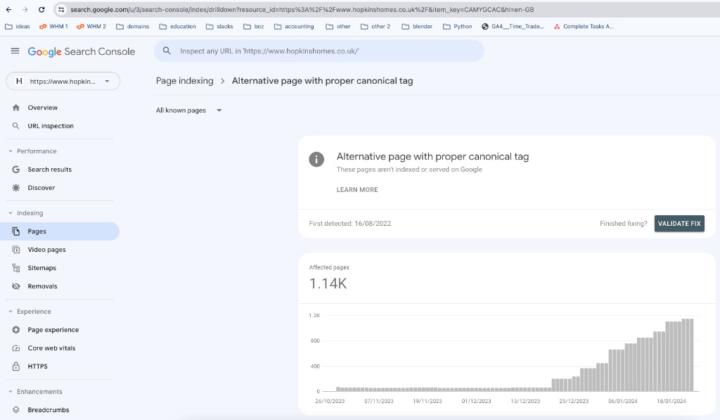Click the browser forward arrow
Image resolution: width=720 pixels, height=420 pixels.
25,10
